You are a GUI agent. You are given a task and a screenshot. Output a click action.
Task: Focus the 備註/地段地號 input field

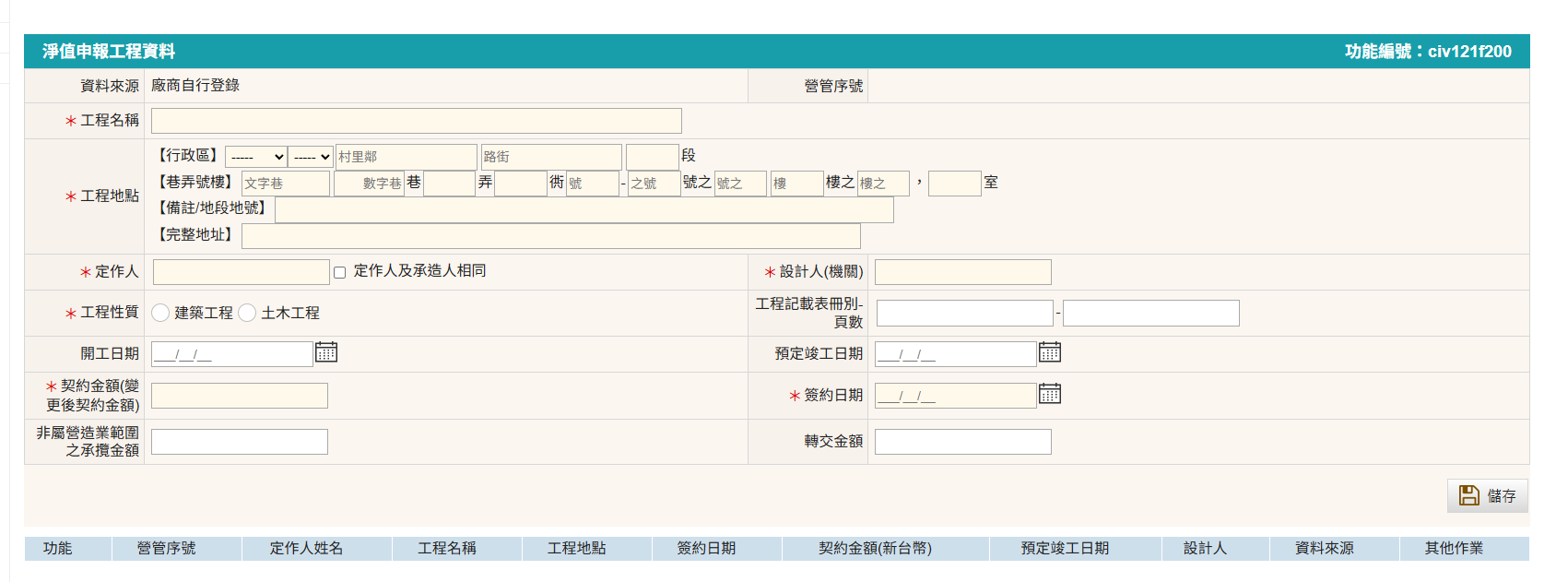(x=584, y=210)
